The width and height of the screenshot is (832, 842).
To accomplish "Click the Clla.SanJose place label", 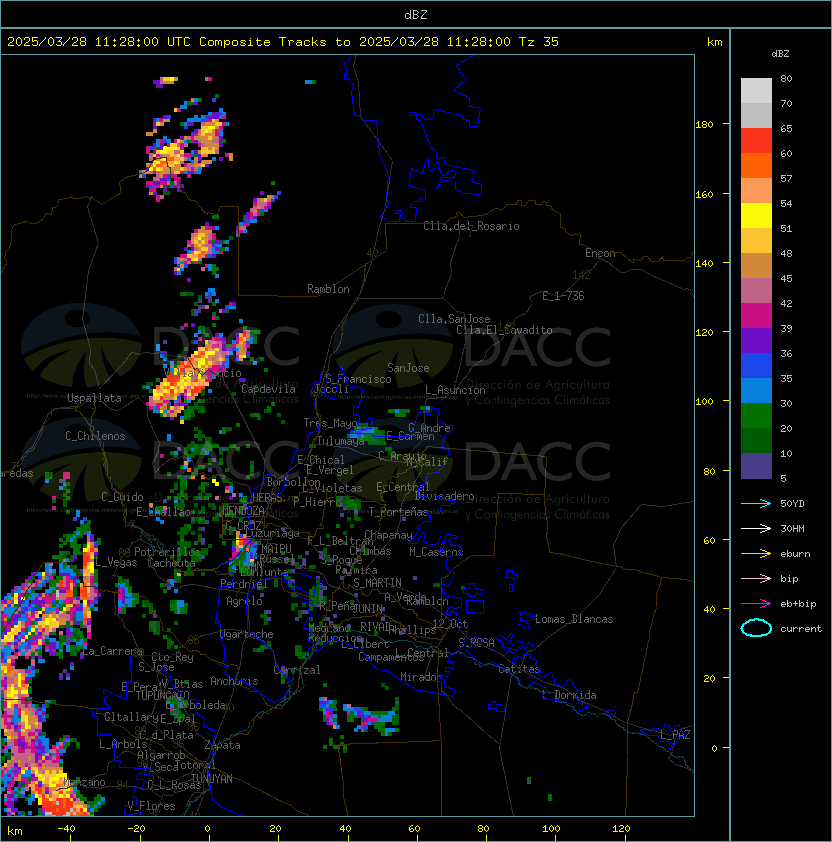I will pos(454,319).
